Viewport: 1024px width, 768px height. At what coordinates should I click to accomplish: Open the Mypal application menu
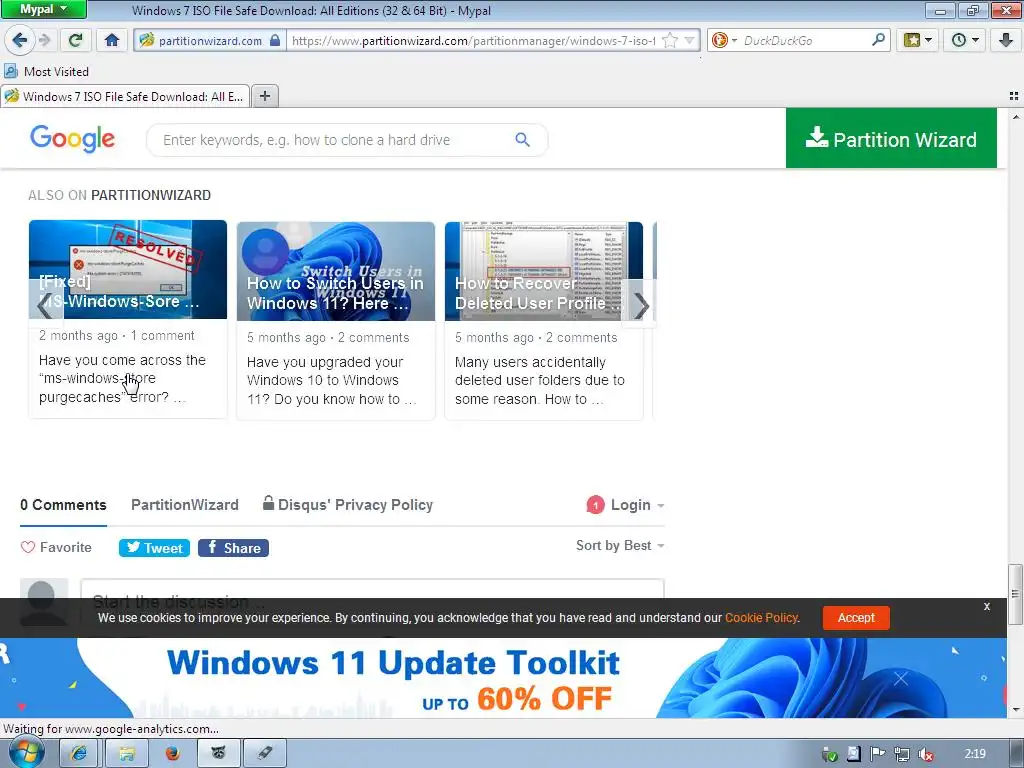43,9
